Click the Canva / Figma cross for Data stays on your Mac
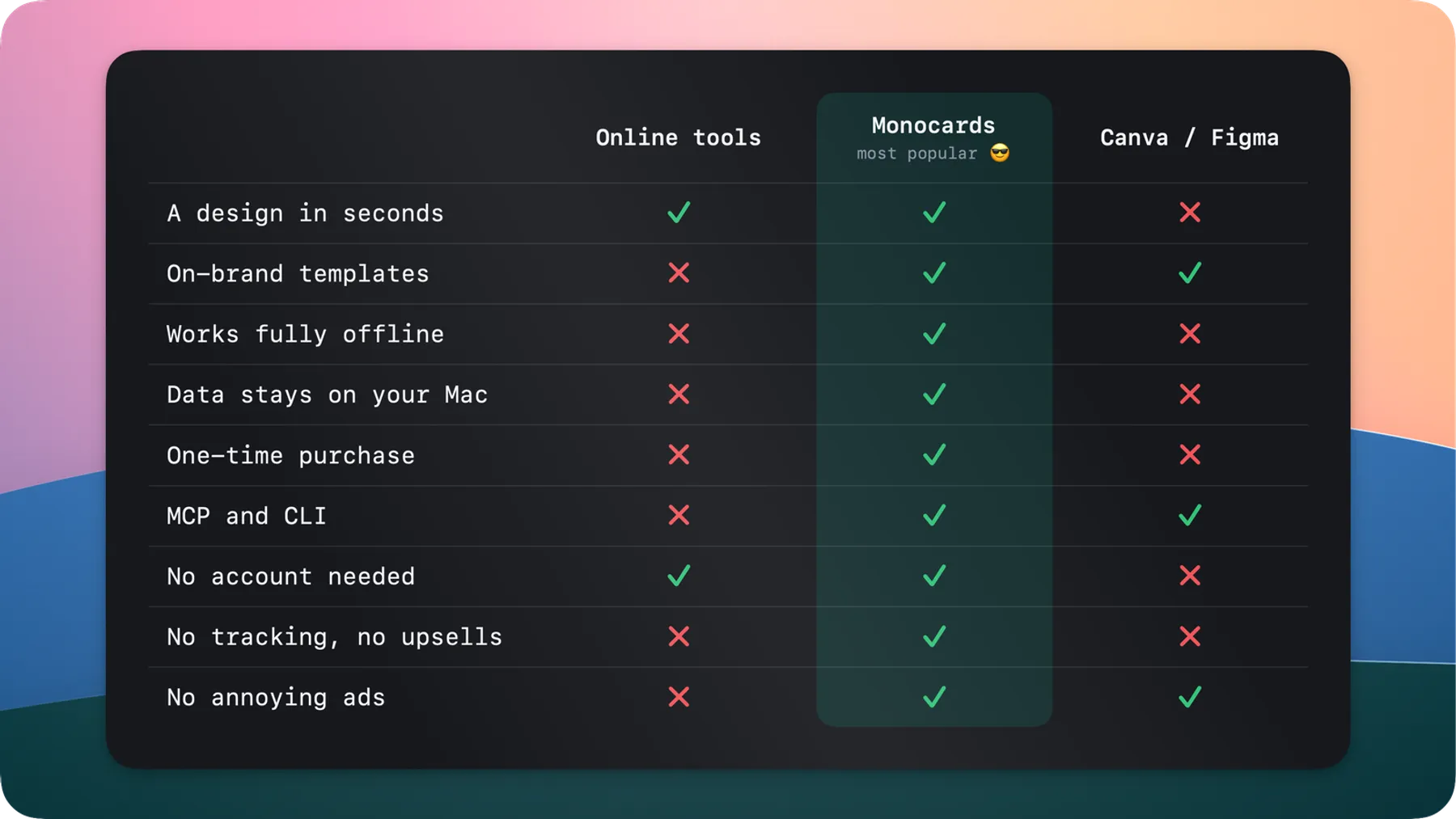Screen dimensions: 1456x819 1190,395
